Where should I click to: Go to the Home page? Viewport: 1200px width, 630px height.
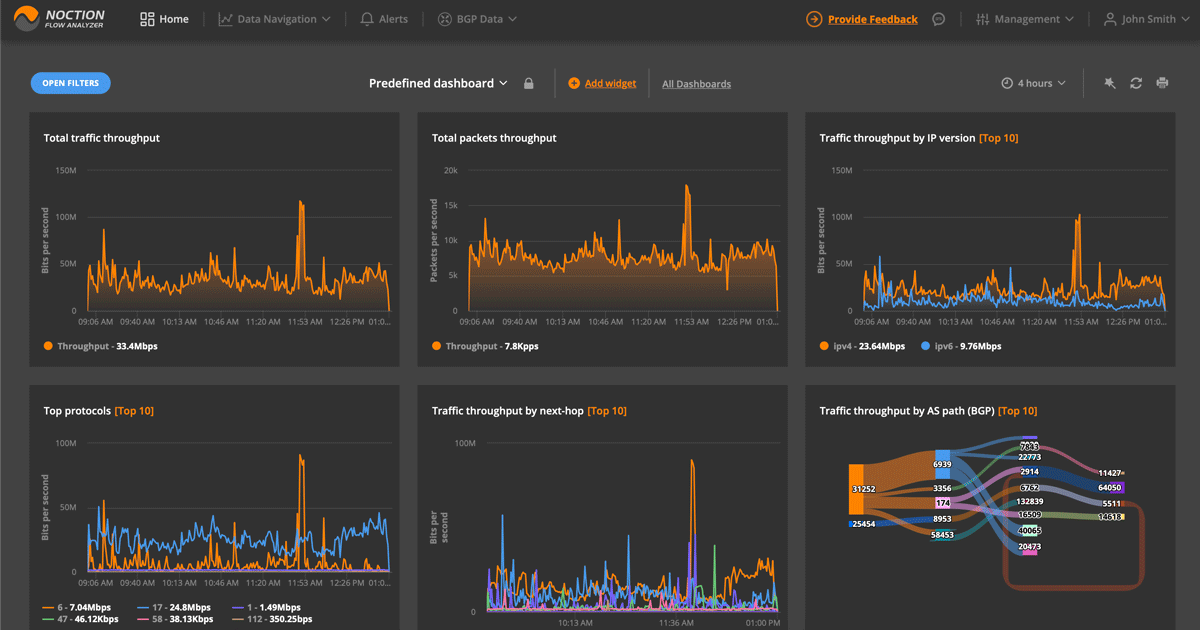[164, 19]
